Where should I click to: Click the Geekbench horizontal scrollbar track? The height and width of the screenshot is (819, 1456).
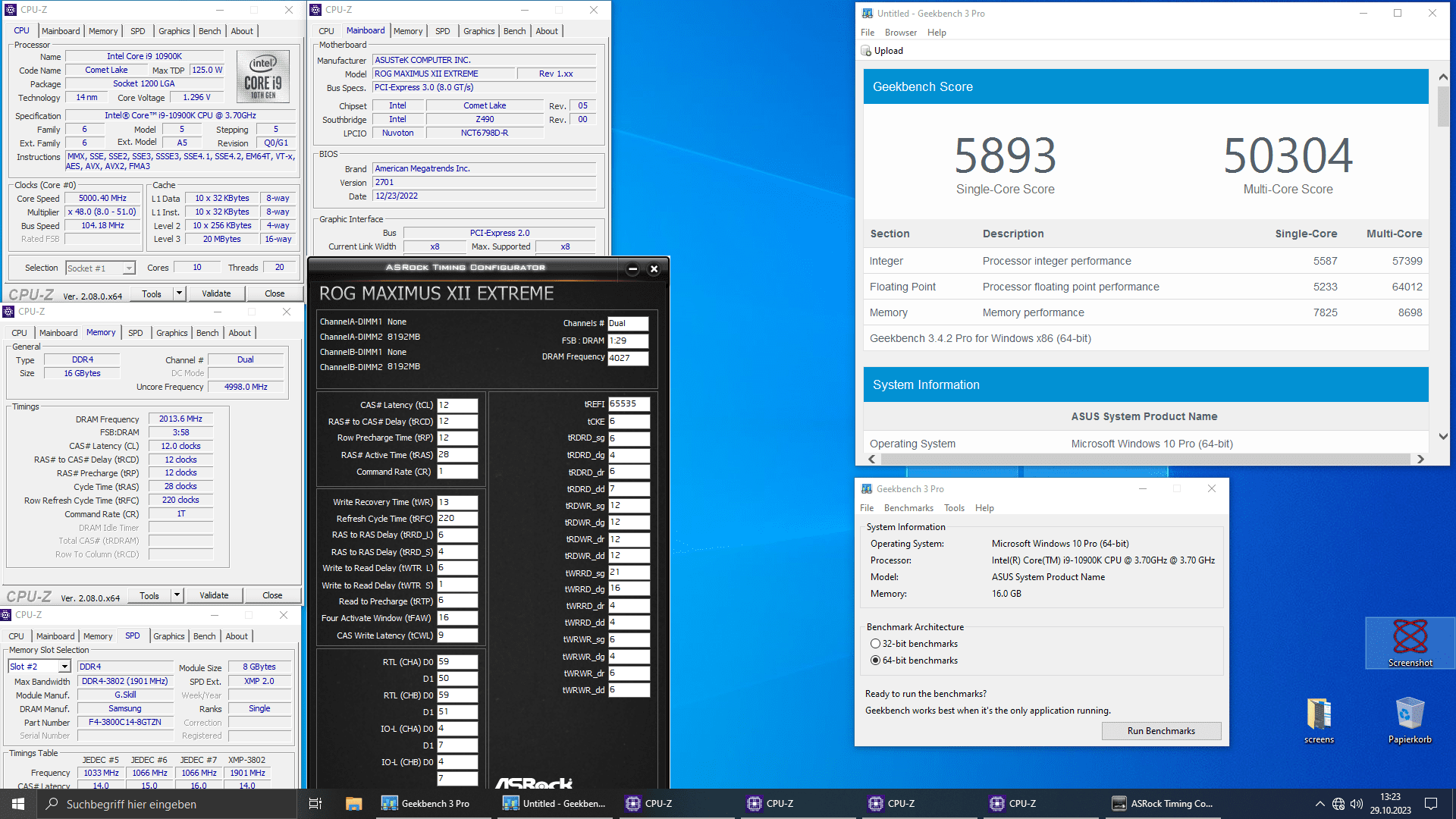tap(1145, 460)
